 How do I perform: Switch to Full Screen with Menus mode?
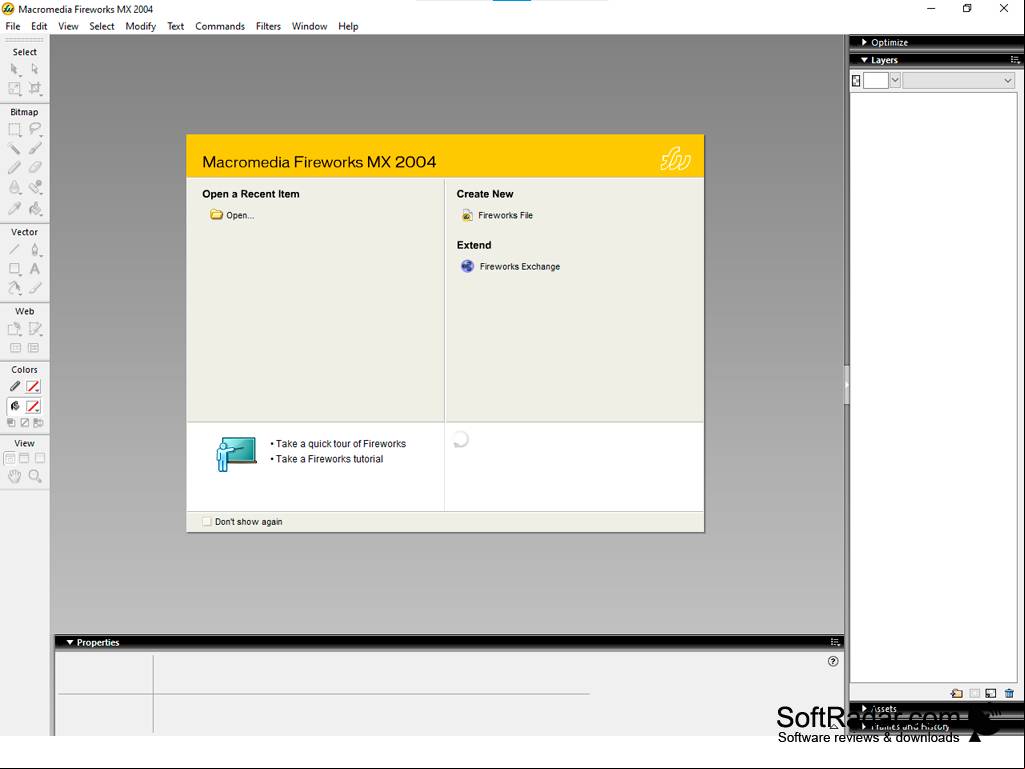point(24,458)
